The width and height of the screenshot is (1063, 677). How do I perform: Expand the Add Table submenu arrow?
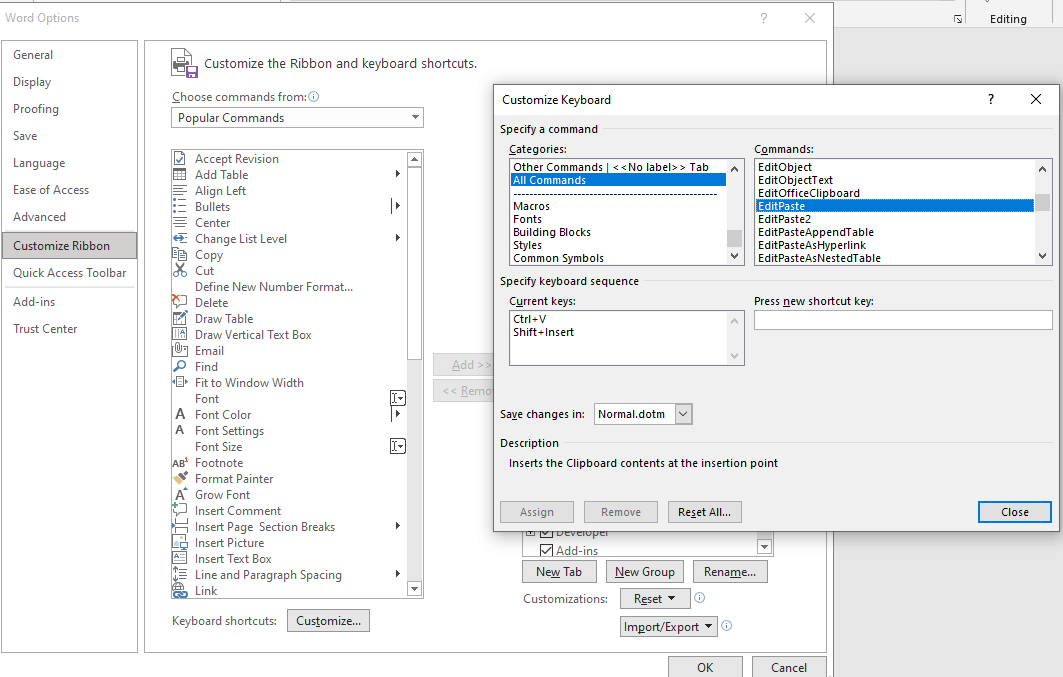pyautogui.click(x=397, y=174)
